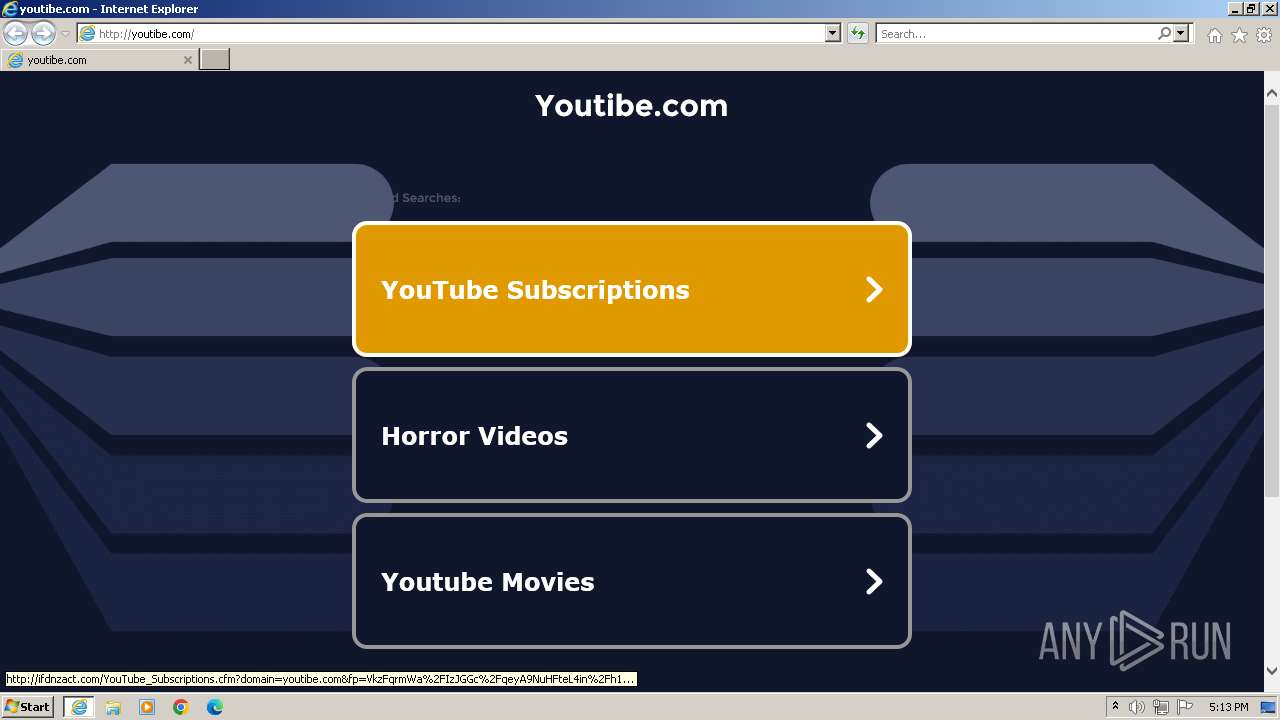
Task: Open recent pages dropdown beside Forward button
Action: (x=65, y=34)
